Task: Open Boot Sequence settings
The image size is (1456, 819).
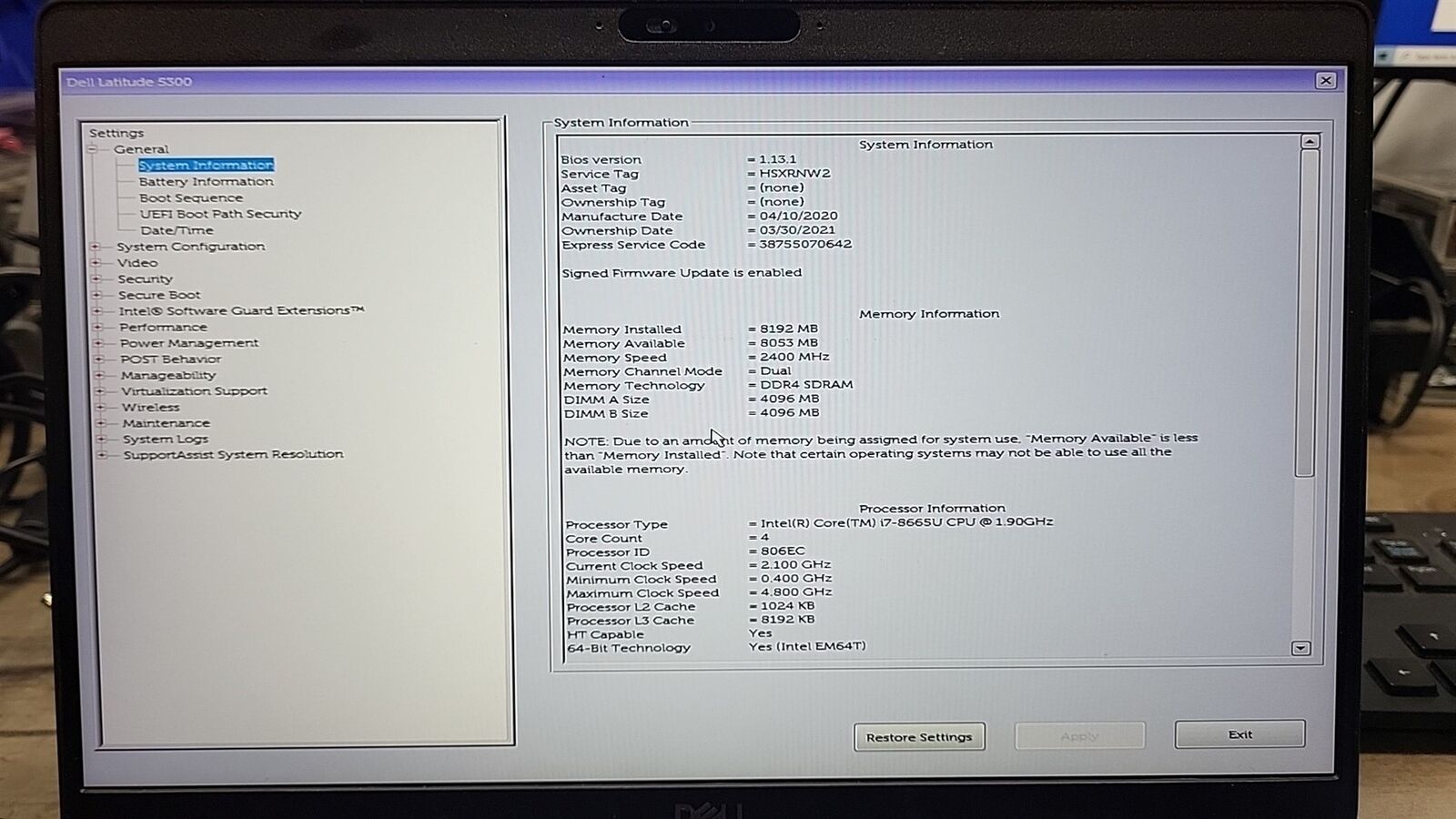Action: [191, 198]
